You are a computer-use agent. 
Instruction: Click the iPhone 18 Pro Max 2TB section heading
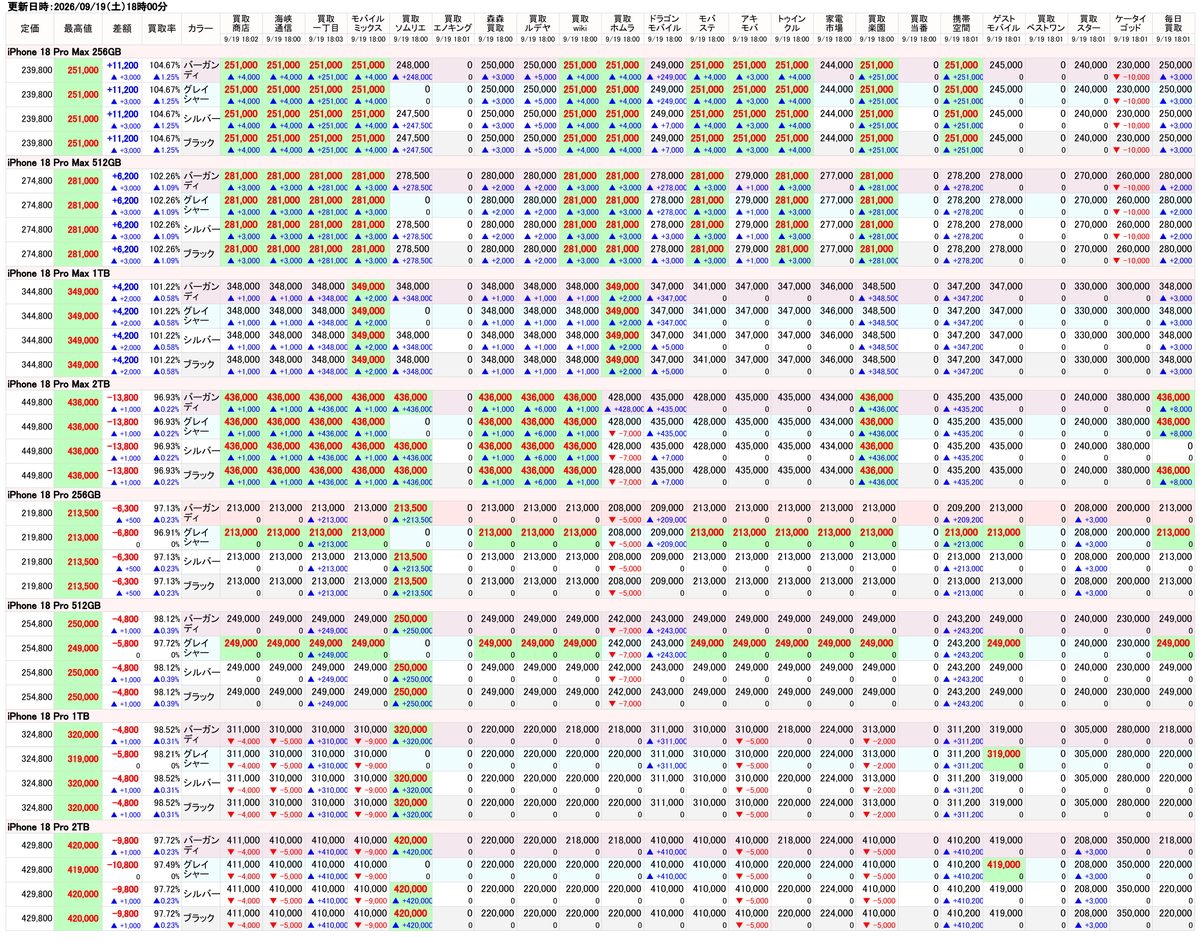pyautogui.click(x=60, y=384)
